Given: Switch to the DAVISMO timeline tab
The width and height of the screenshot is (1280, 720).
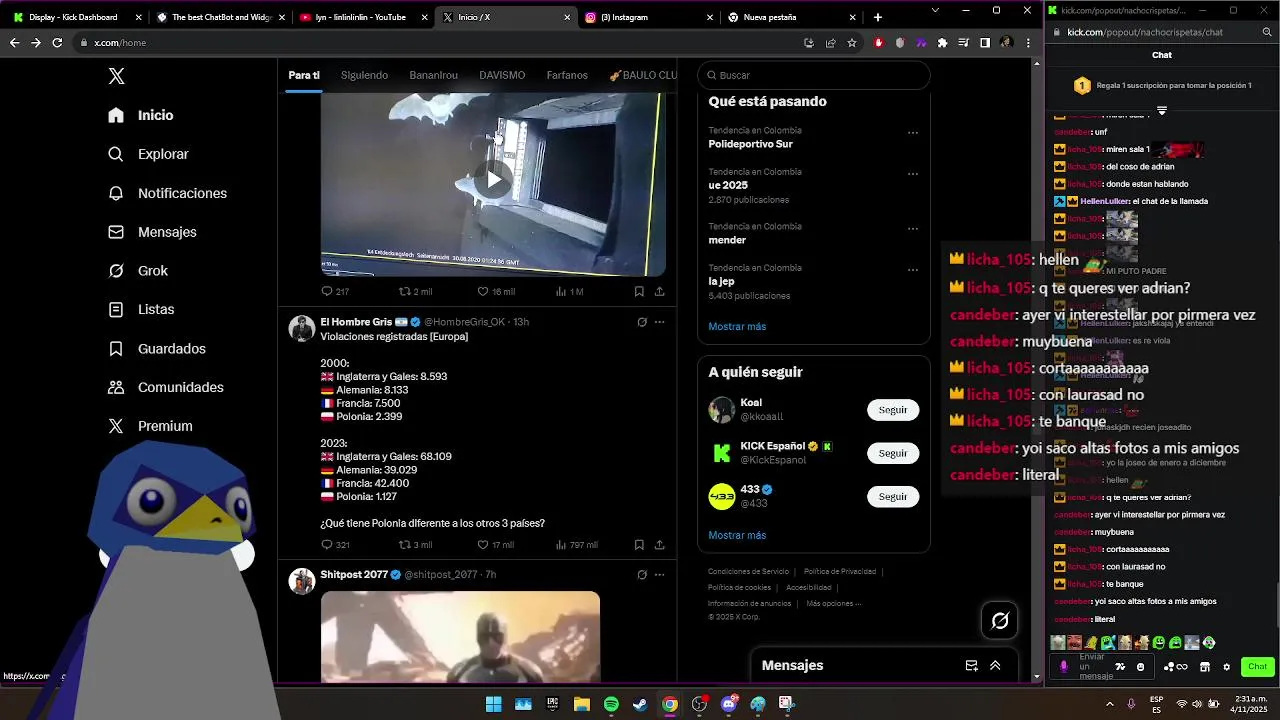Looking at the screenshot, I should [x=502, y=75].
